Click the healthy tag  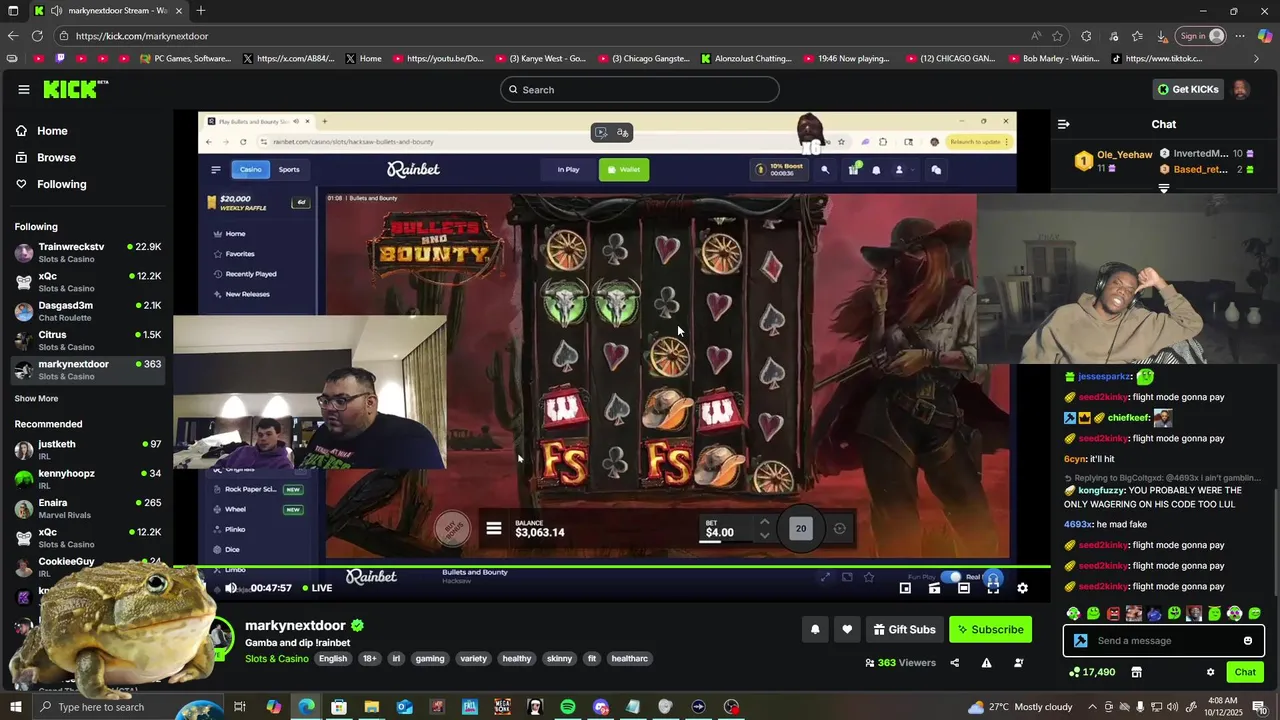click(517, 659)
